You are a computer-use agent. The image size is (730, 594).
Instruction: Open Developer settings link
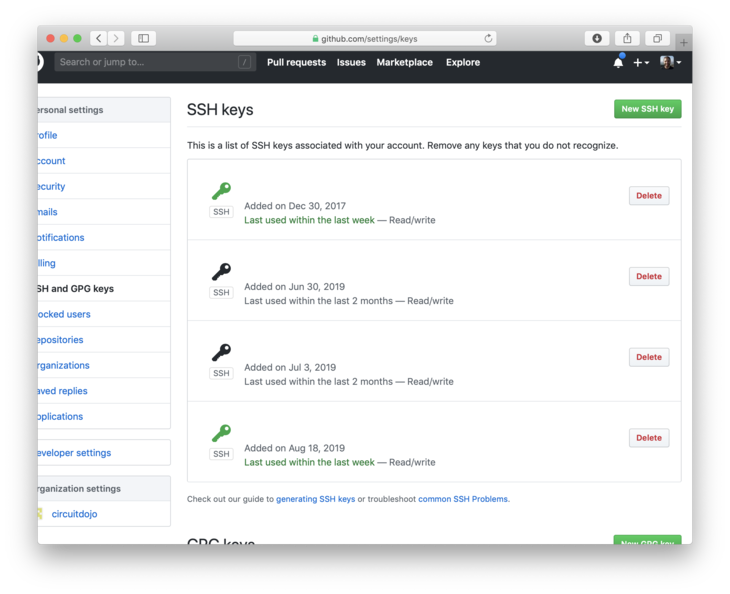[104, 453]
